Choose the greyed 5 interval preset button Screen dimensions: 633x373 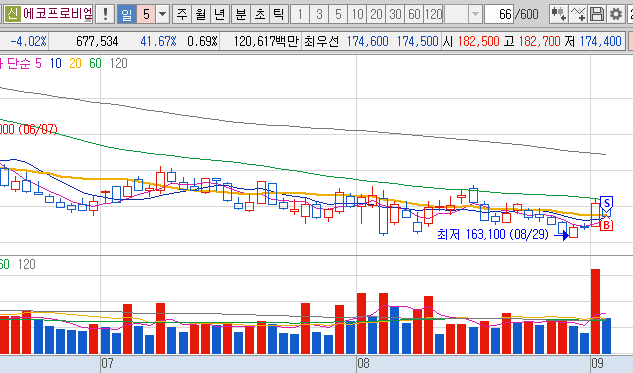[338, 15]
